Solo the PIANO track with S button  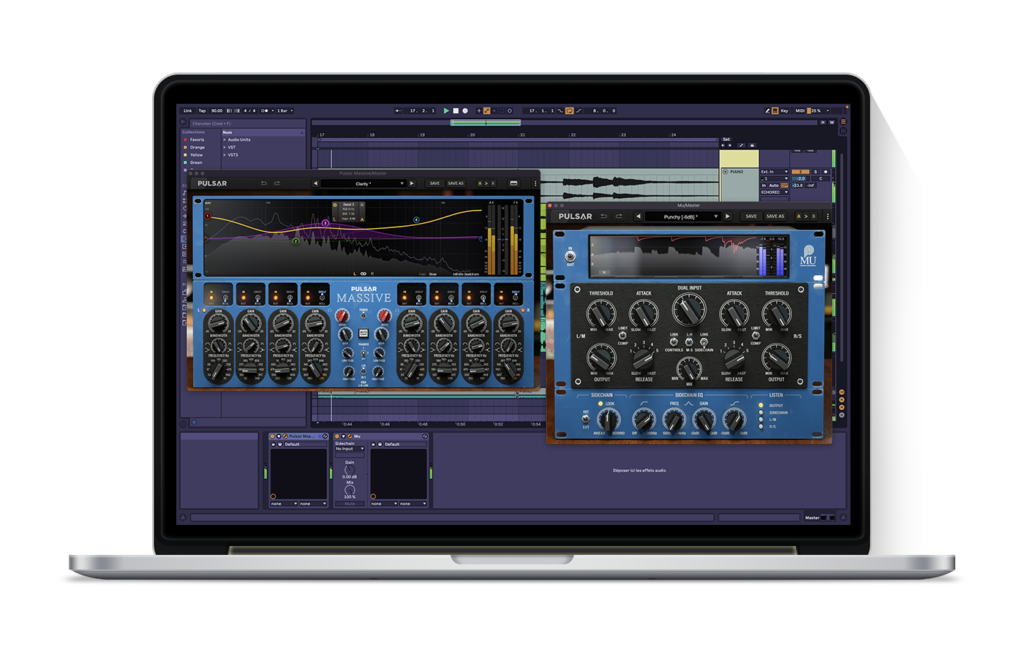coord(815,172)
